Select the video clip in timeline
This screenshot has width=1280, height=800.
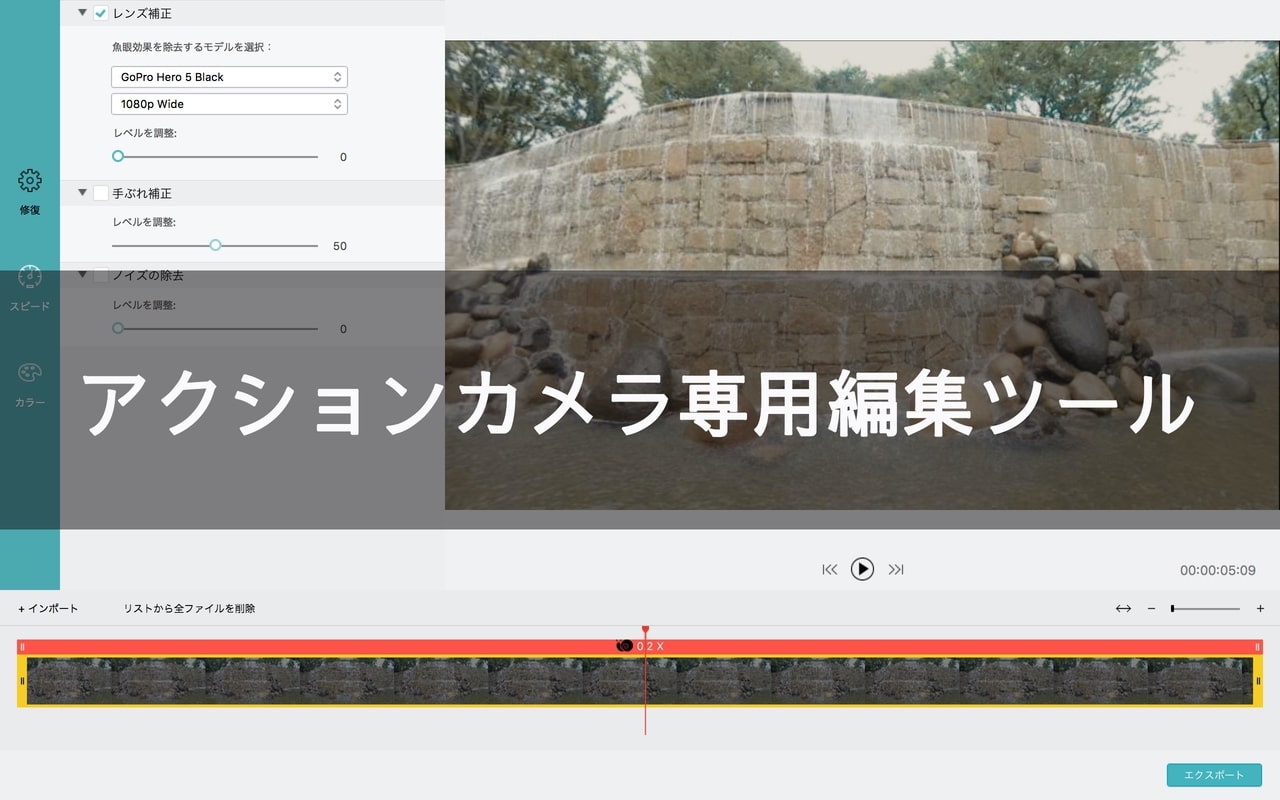[640, 681]
